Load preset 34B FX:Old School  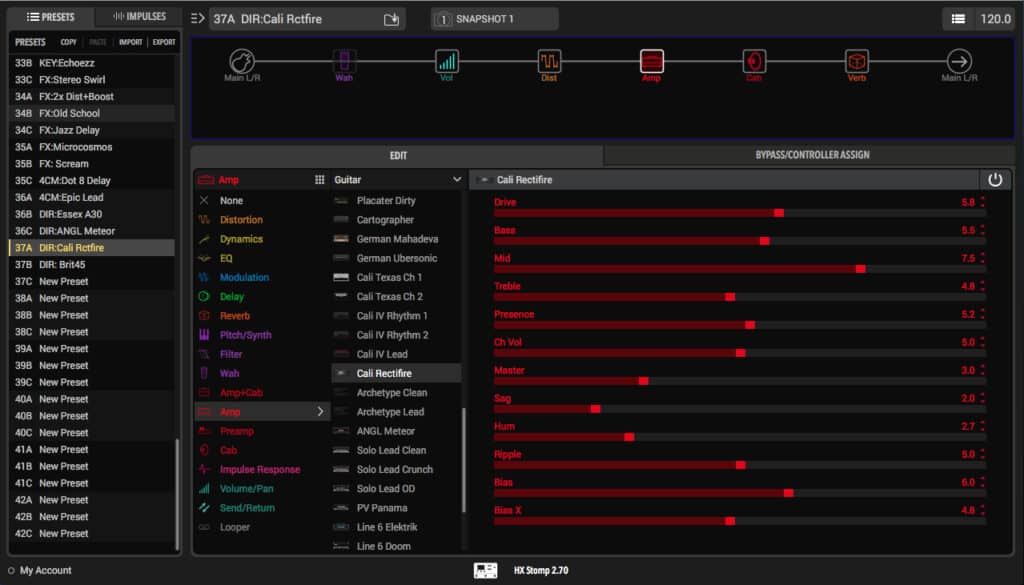[91, 114]
